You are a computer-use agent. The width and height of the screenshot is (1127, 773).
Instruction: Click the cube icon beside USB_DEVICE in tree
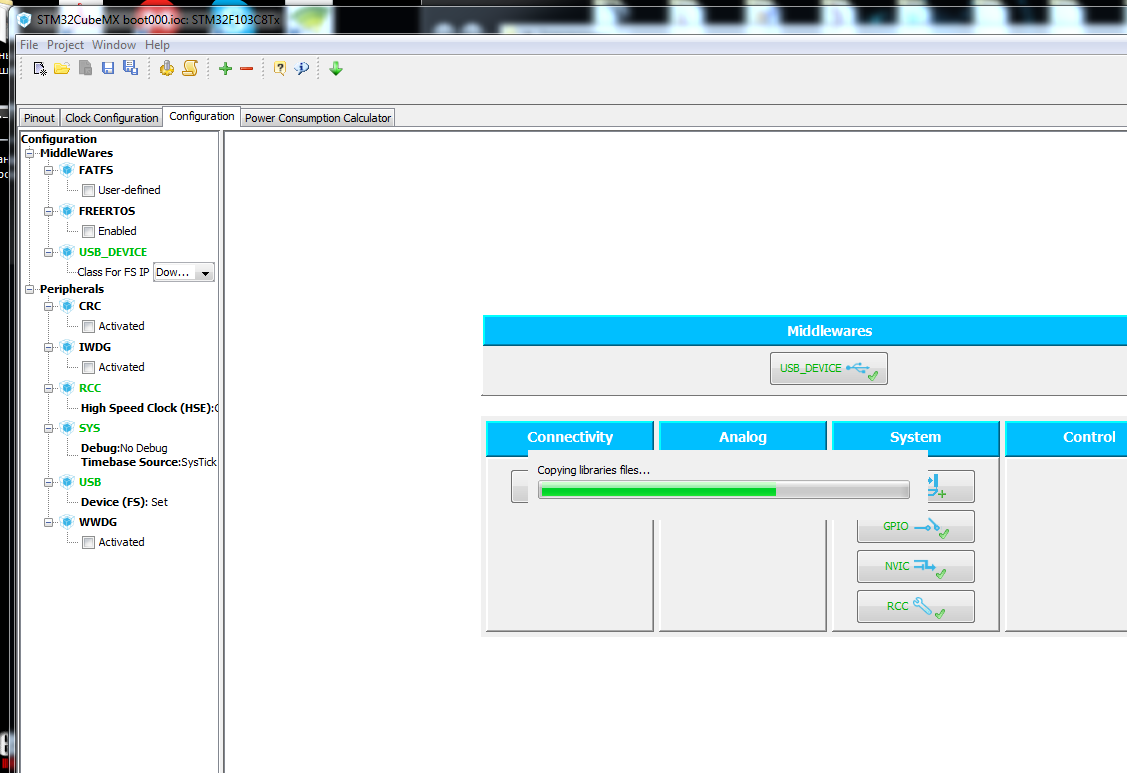click(x=68, y=252)
